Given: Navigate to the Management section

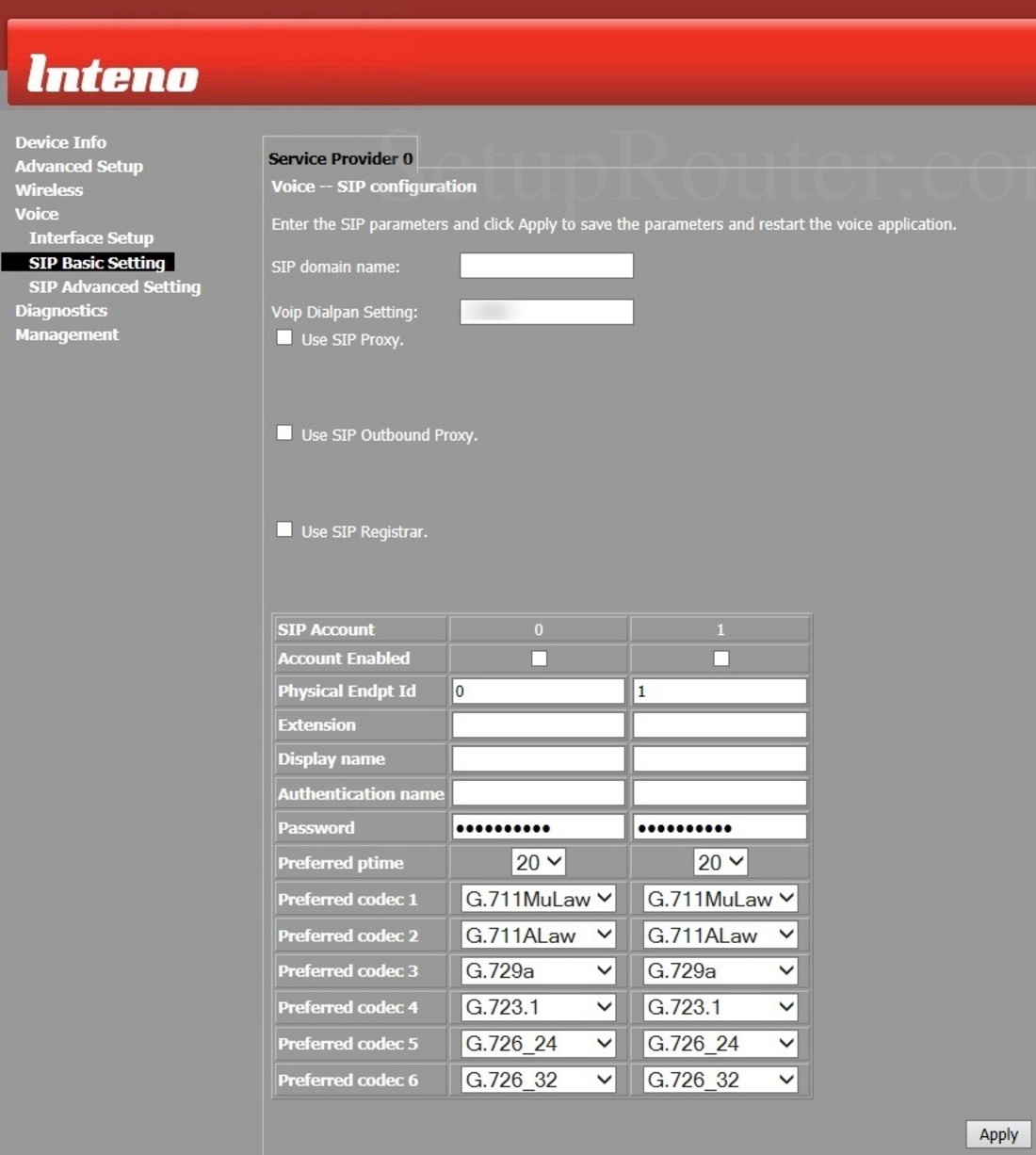Looking at the screenshot, I should click(x=67, y=334).
